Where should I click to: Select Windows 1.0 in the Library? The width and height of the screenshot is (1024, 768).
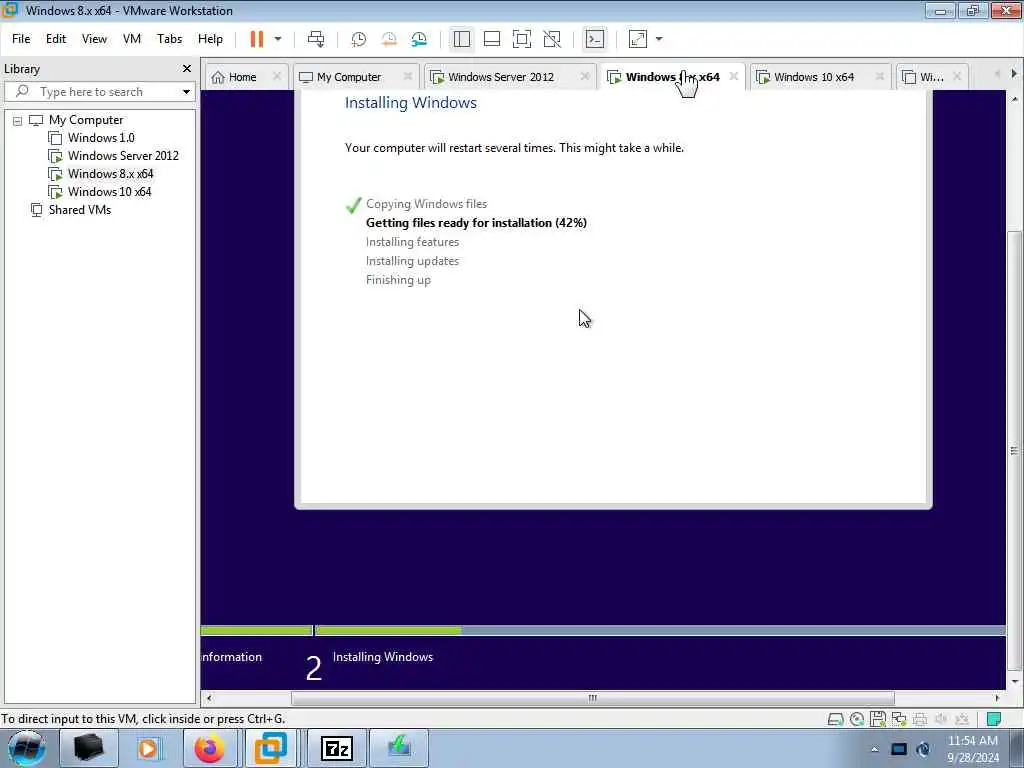[101, 138]
